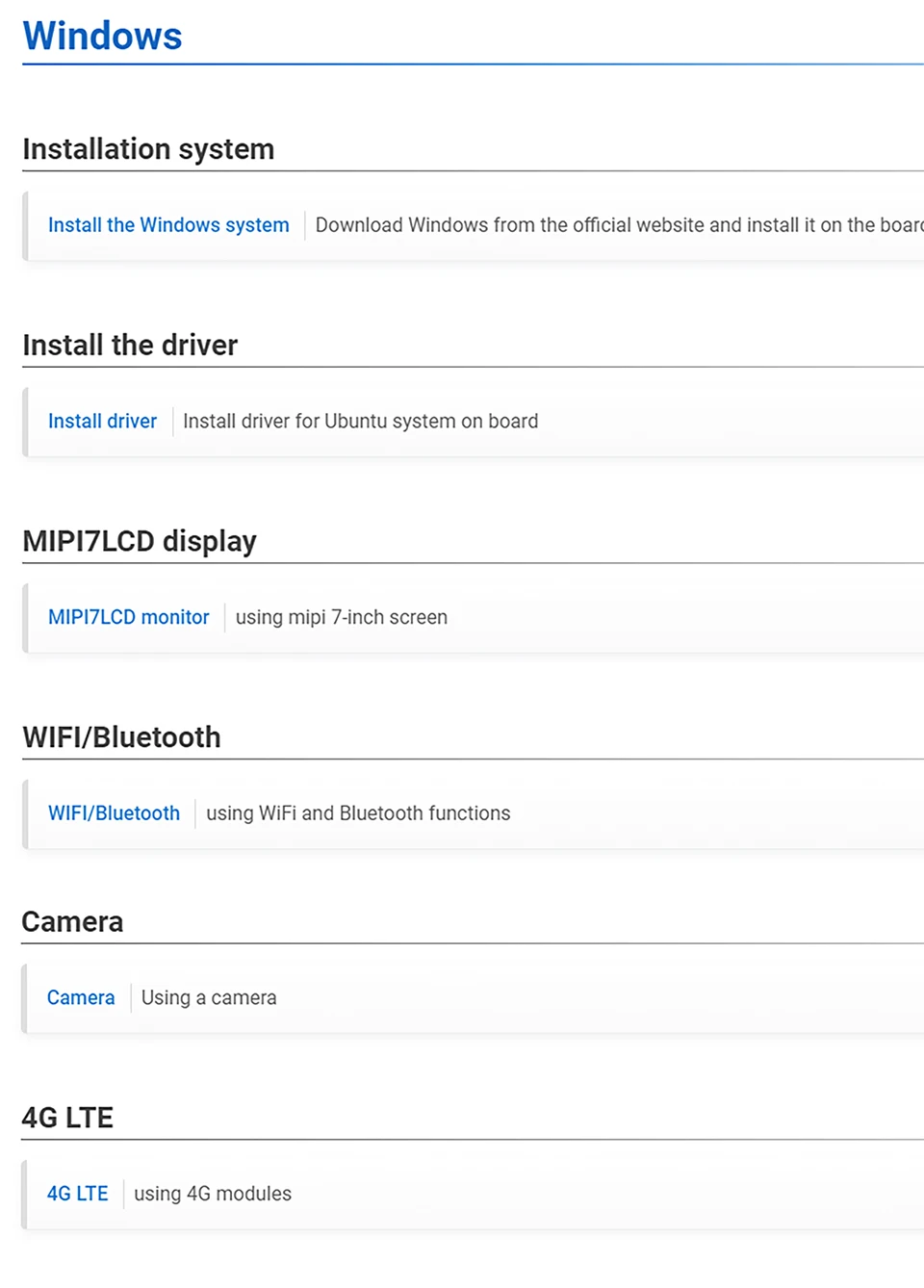Screen dimensions: 924x1288
Task: Open the blue Camera hyperlink
Action: pyautogui.click(x=81, y=998)
